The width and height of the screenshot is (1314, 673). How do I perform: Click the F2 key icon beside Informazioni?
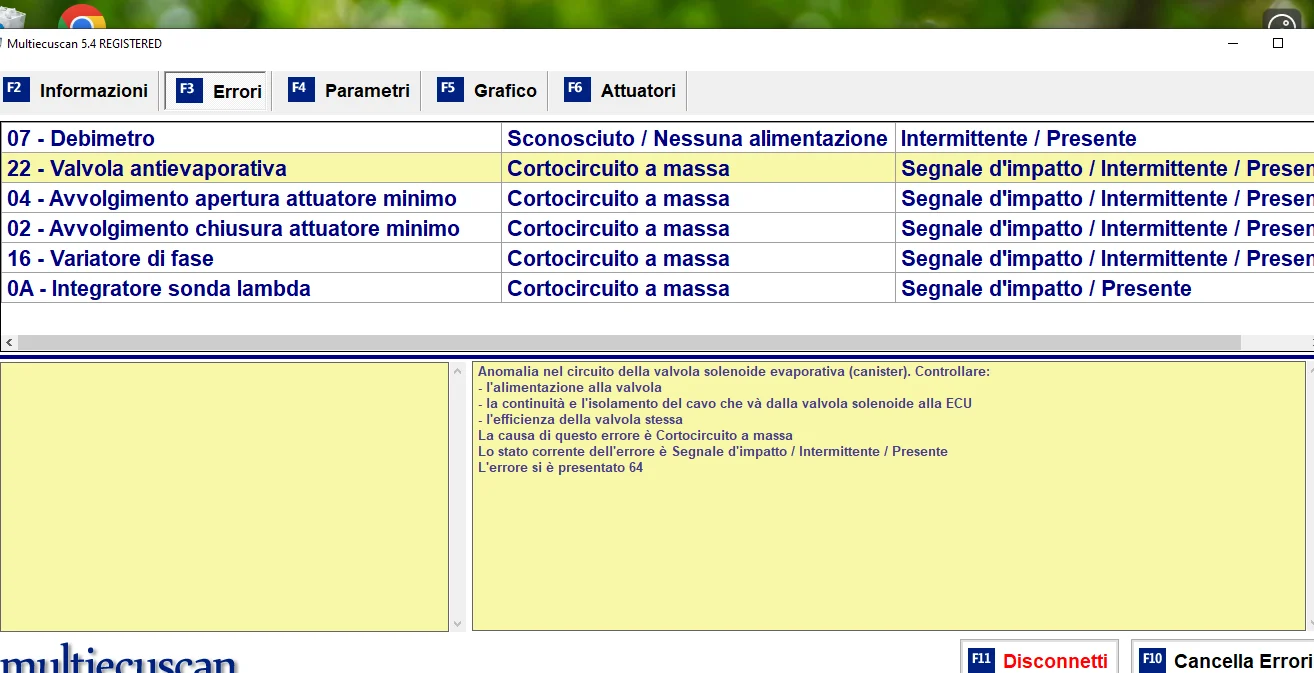pyautogui.click(x=16, y=89)
